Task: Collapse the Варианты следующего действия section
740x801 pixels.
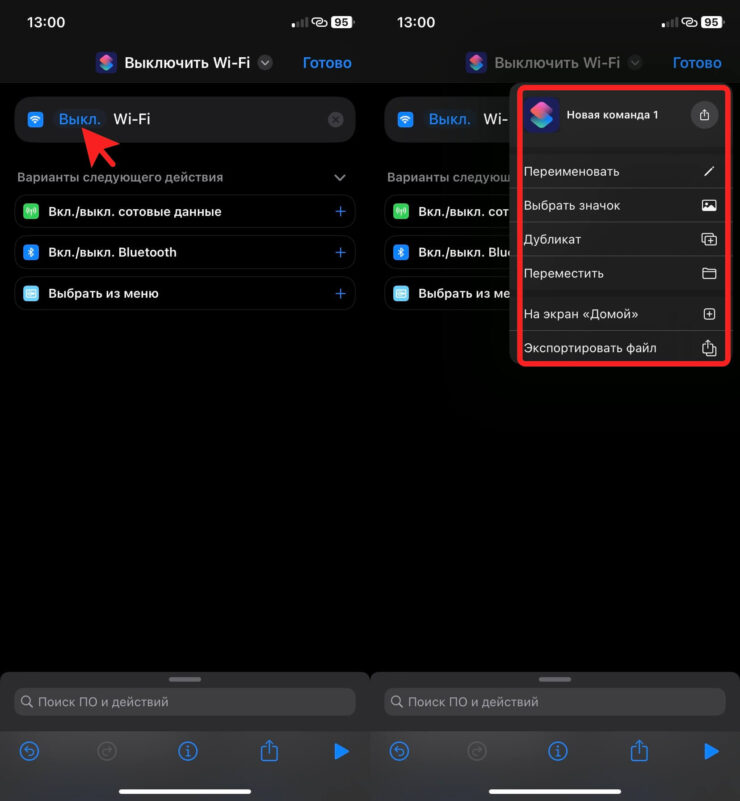Action: coord(340,177)
